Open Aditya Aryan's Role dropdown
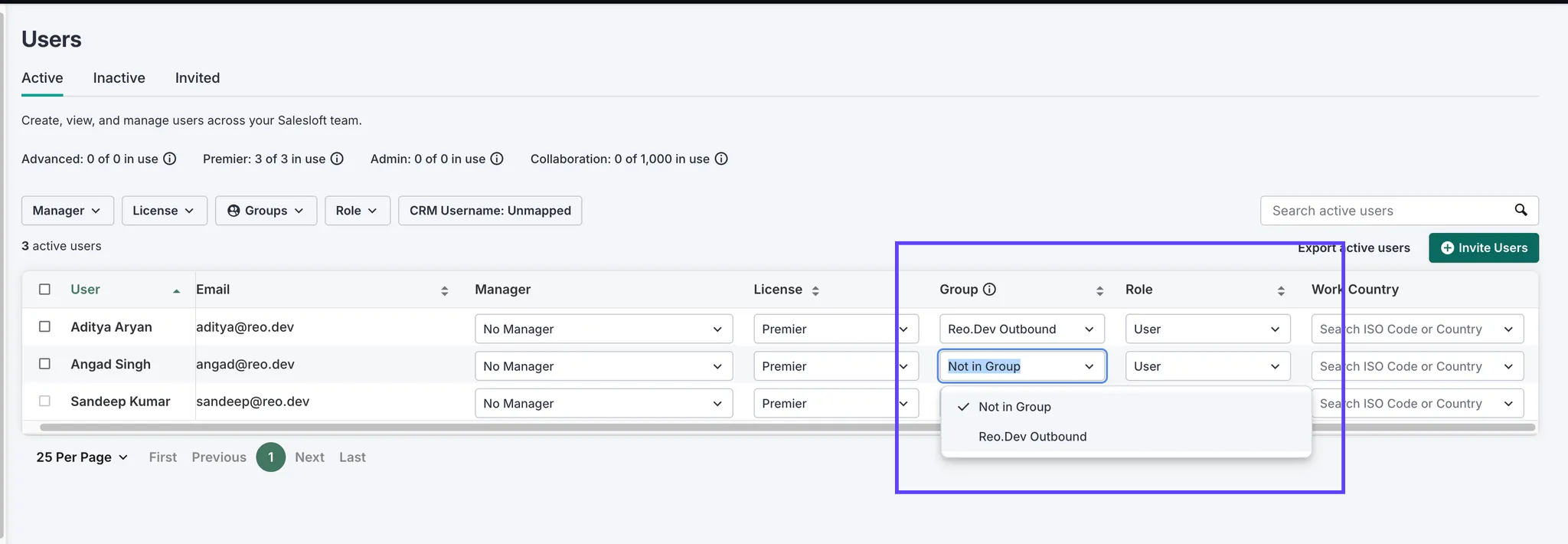Image resolution: width=1568 pixels, height=544 pixels. (x=1207, y=329)
